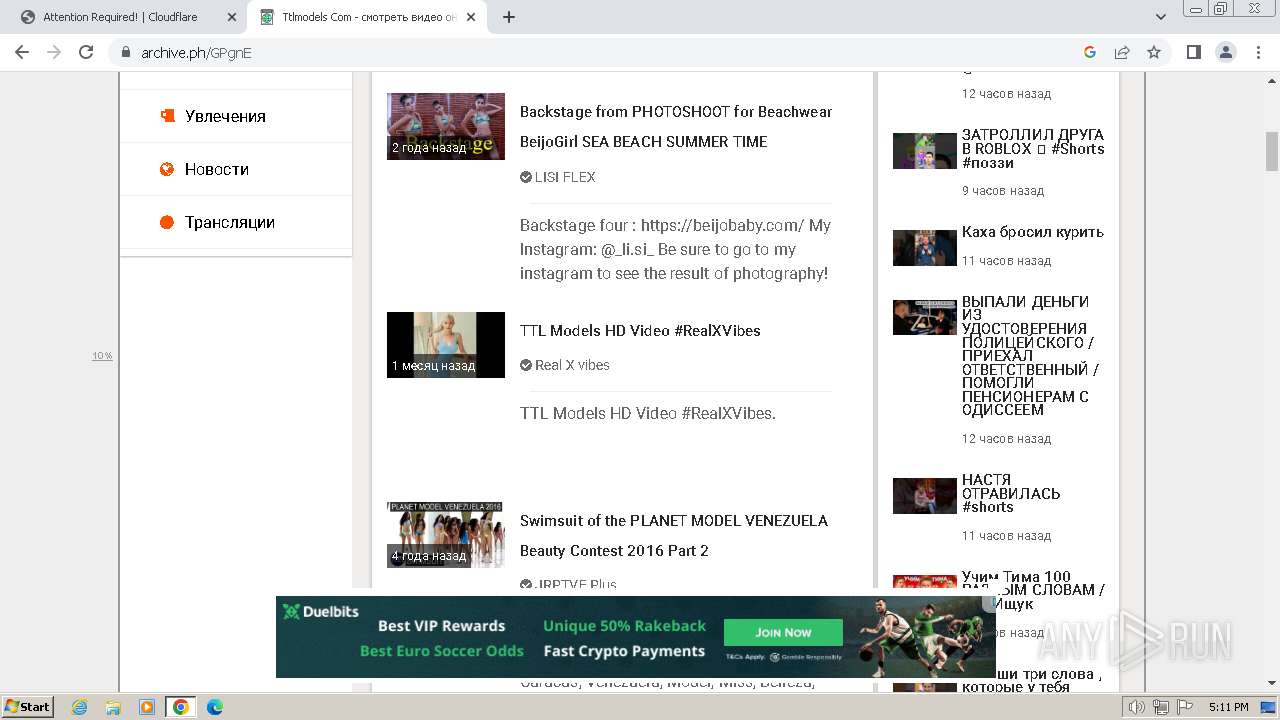Open a new browser tab
This screenshot has width=1280, height=720.
click(509, 17)
